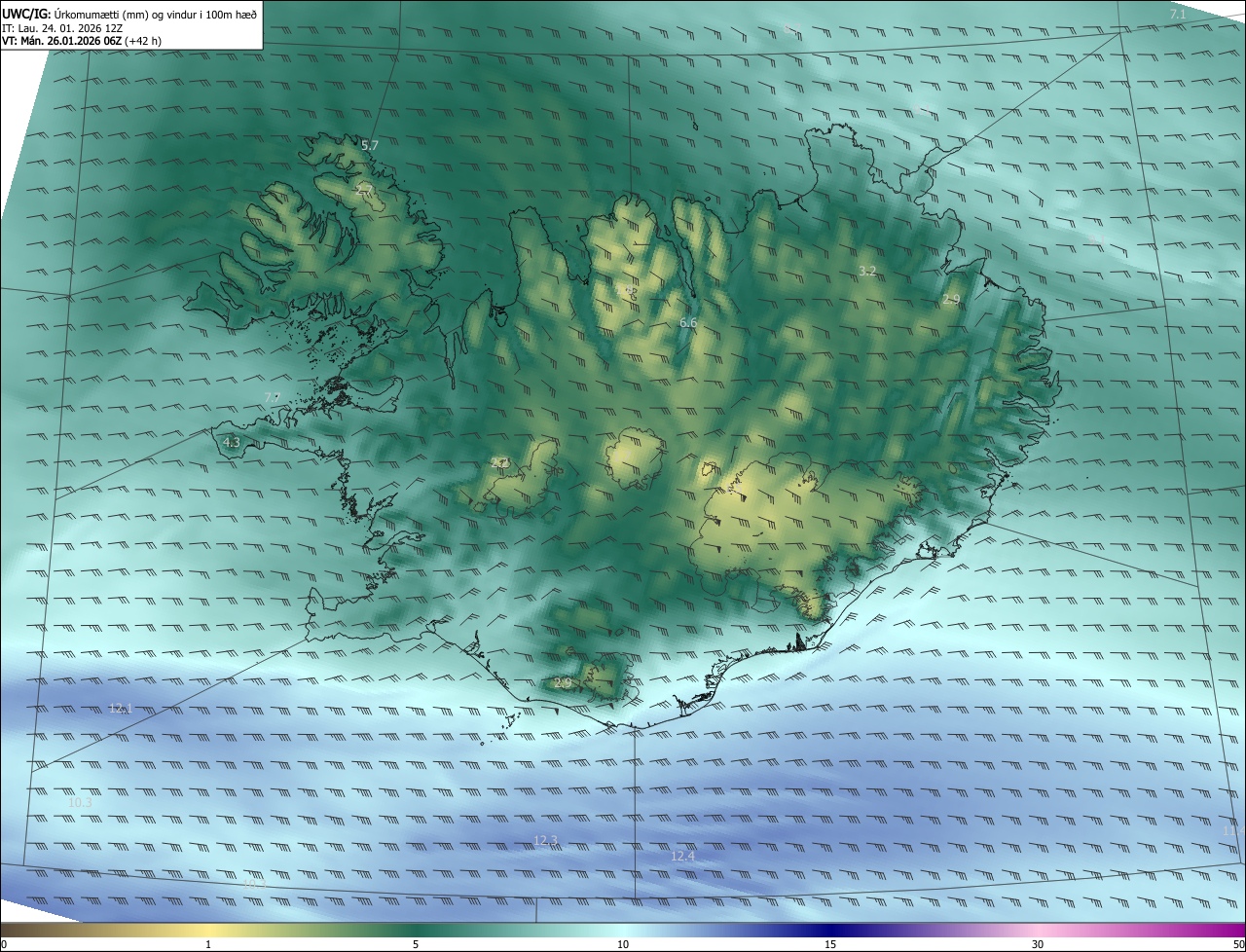Click the '0' label under the color scale

click(3, 944)
